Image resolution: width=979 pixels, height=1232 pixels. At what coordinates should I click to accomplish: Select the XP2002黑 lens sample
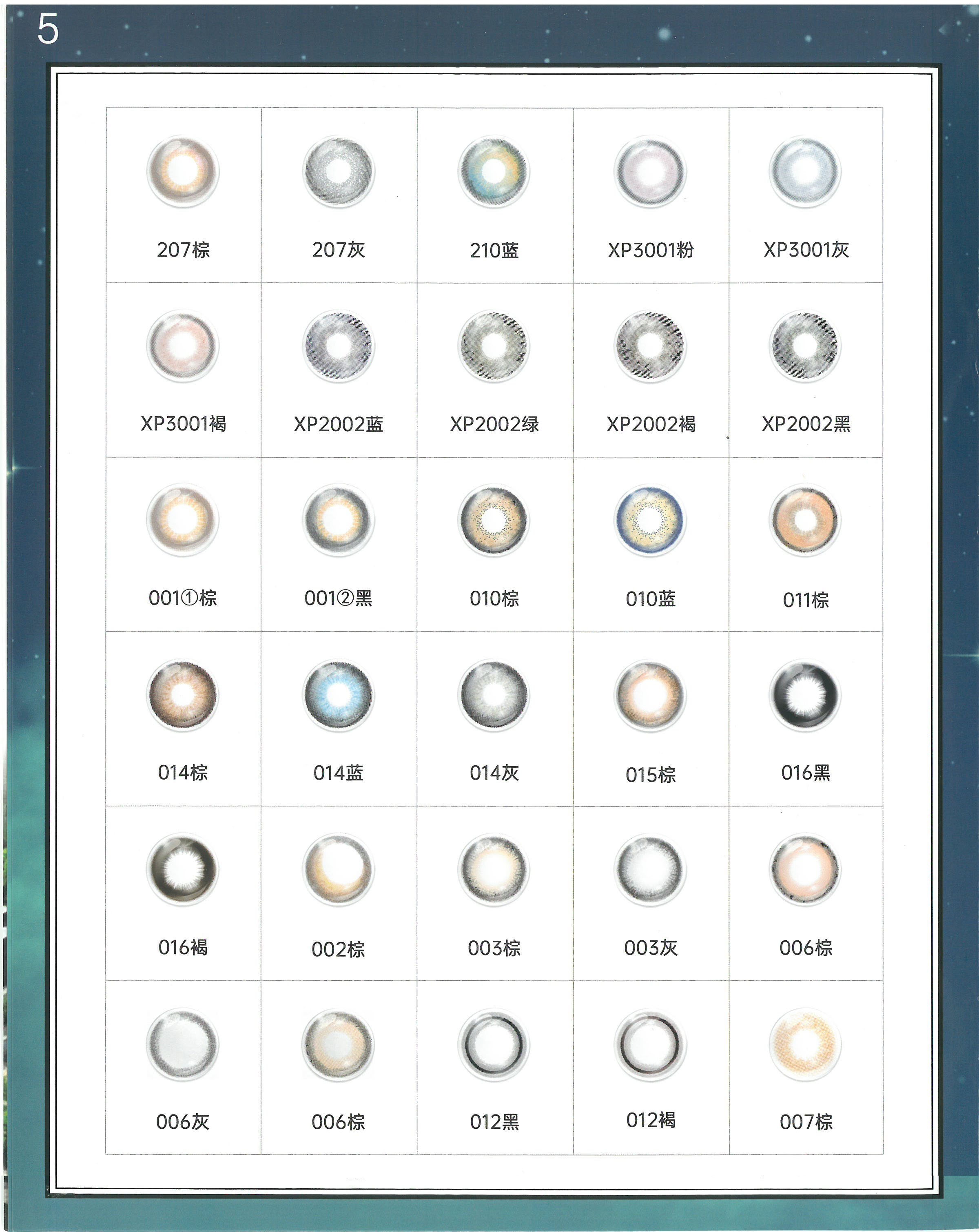click(x=805, y=346)
